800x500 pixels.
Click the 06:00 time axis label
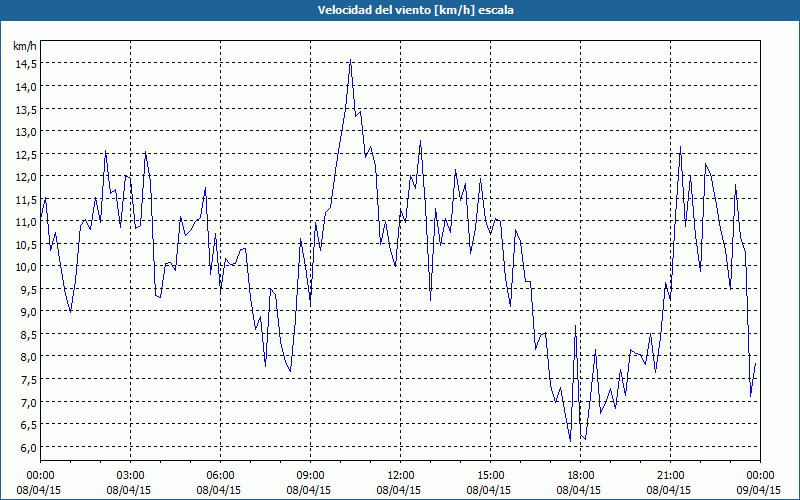pos(220,476)
